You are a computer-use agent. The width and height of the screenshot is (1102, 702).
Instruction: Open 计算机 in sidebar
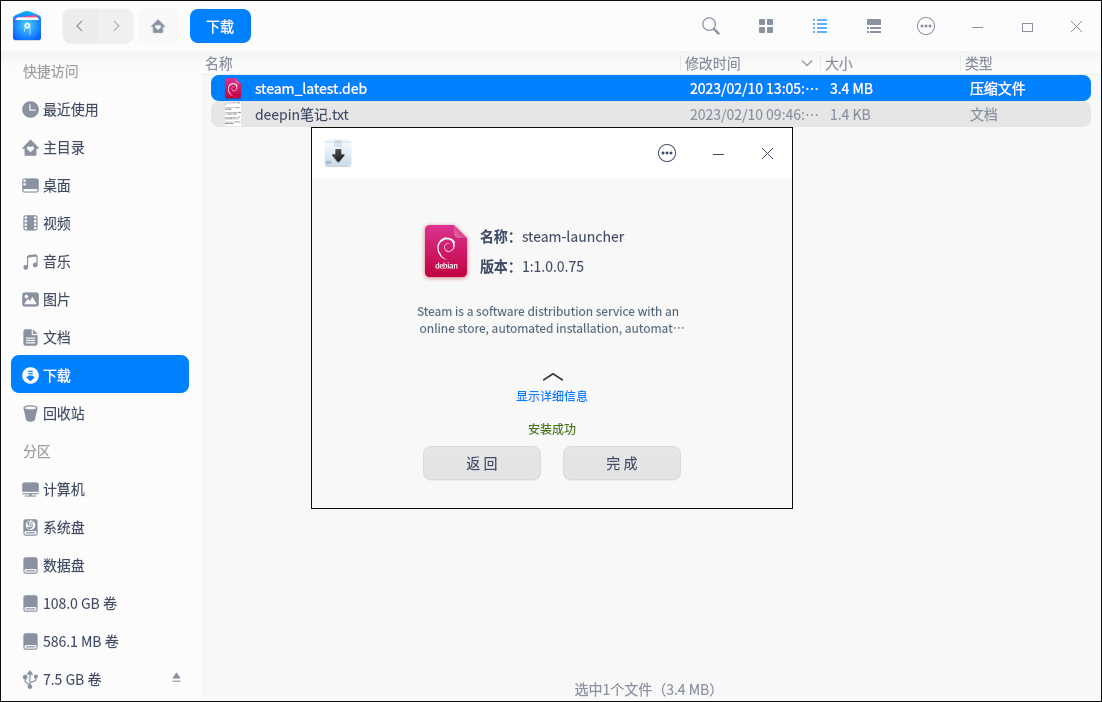pyautogui.click(x=100, y=490)
